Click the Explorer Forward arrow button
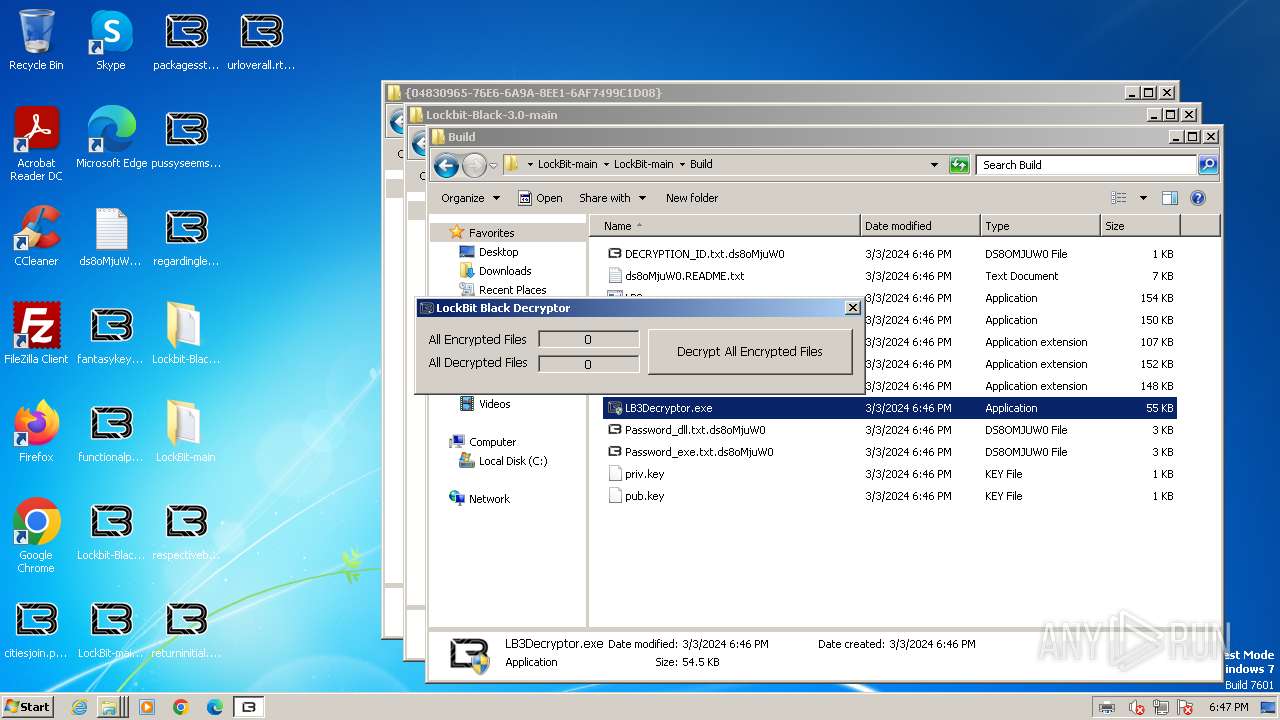 pyautogui.click(x=474, y=165)
